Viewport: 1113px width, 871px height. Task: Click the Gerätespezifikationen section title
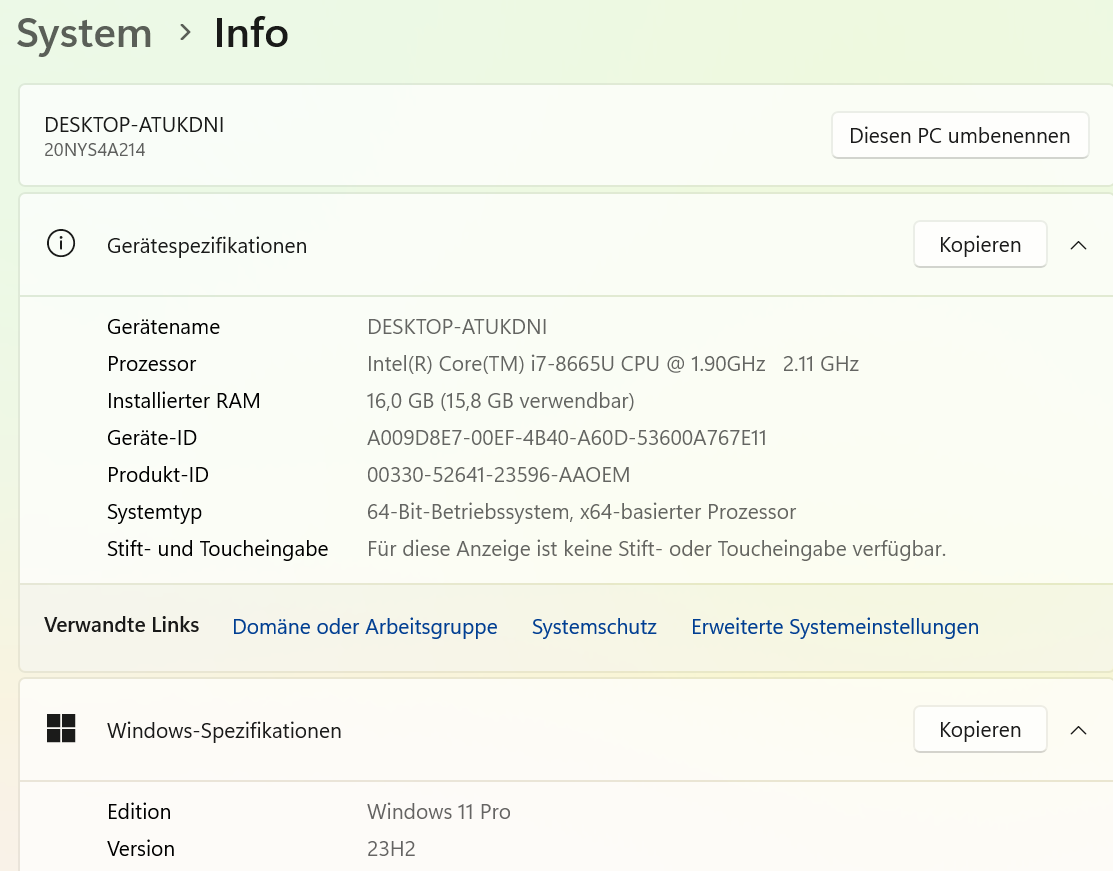click(207, 246)
